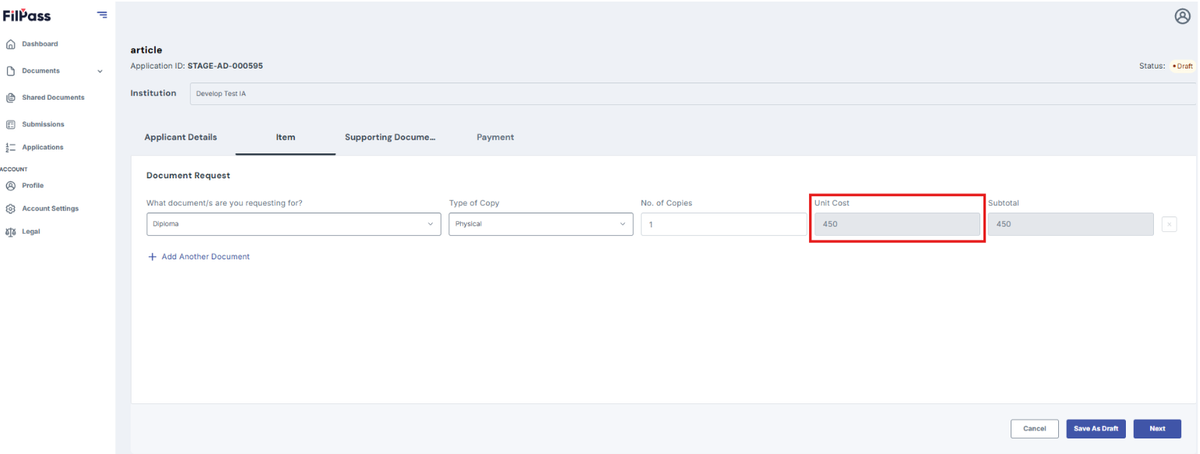Collapse sidebar with the hamburger menu icon
The image size is (1200, 454).
[x=102, y=15]
